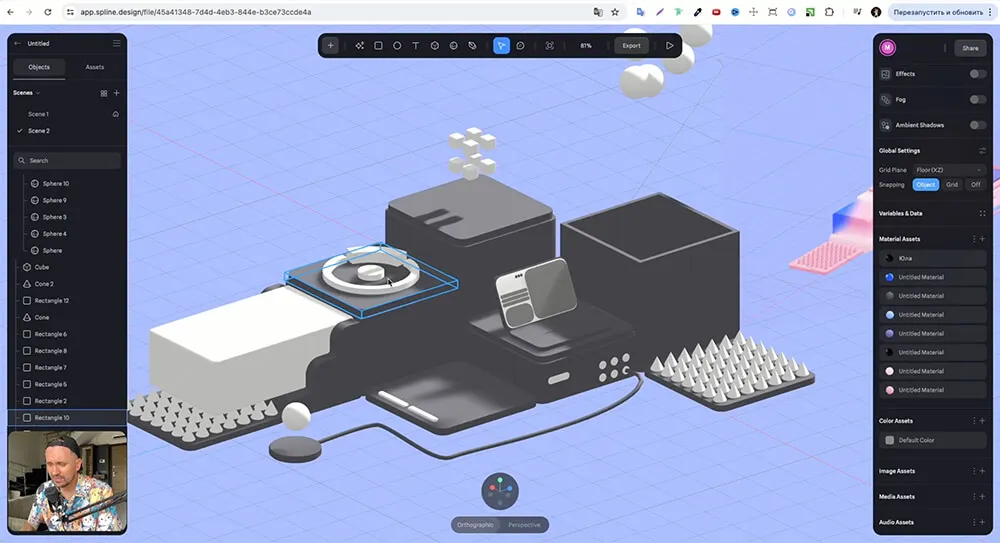The height and width of the screenshot is (543, 1000).
Task: Go back using arrow beside Untitled
Action: pyautogui.click(x=17, y=43)
